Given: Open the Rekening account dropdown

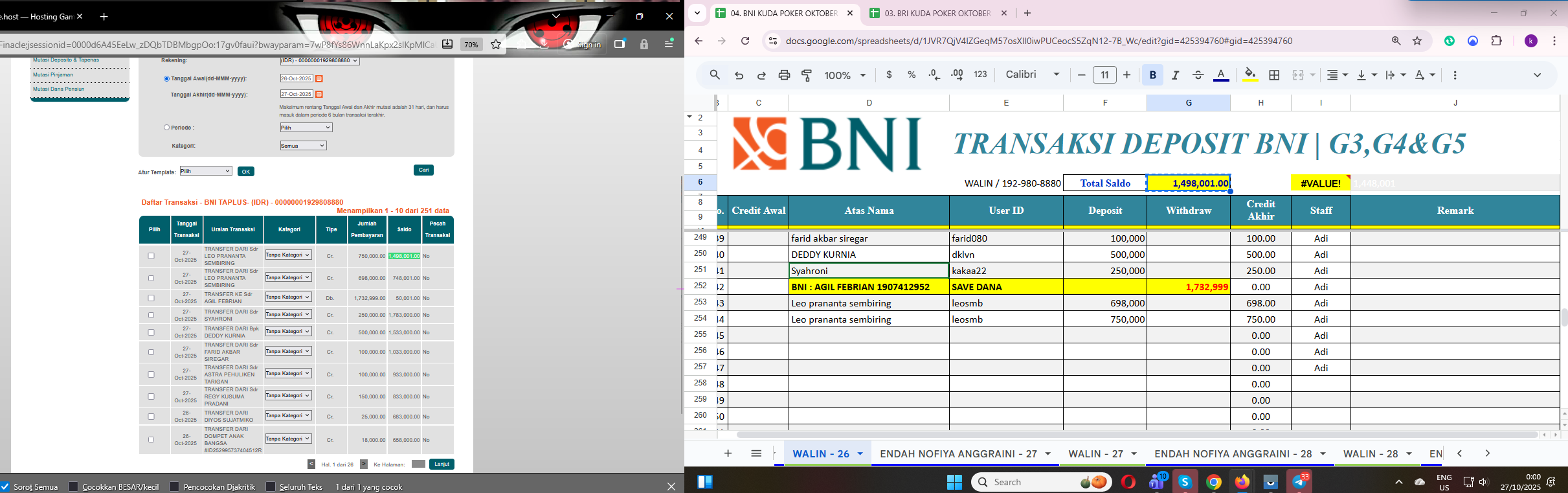Looking at the screenshot, I should [319, 60].
